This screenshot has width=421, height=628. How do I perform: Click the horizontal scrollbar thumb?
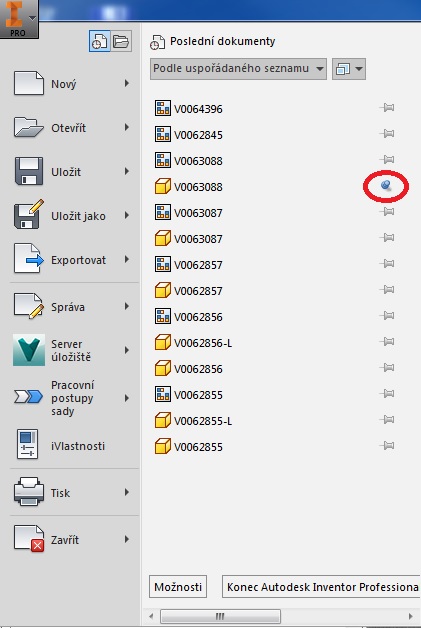coord(220,616)
